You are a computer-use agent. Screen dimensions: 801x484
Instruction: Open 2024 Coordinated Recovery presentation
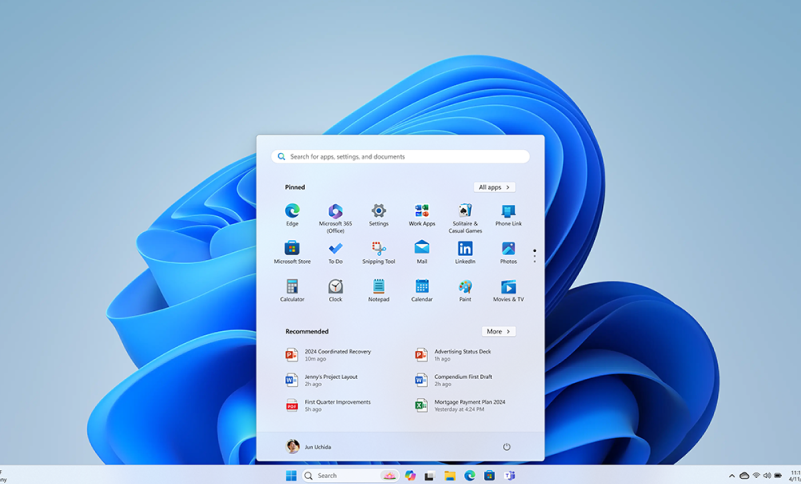tap(336, 355)
